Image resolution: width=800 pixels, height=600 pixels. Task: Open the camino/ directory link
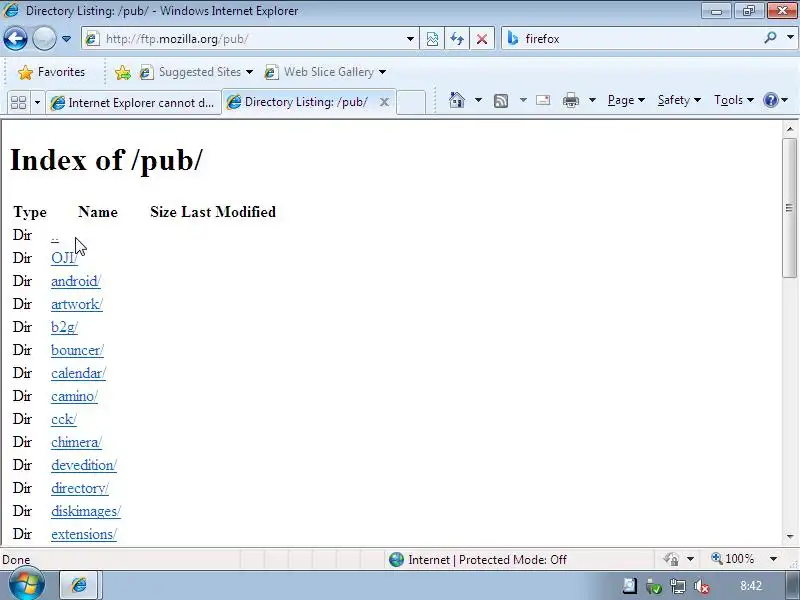tap(74, 396)
